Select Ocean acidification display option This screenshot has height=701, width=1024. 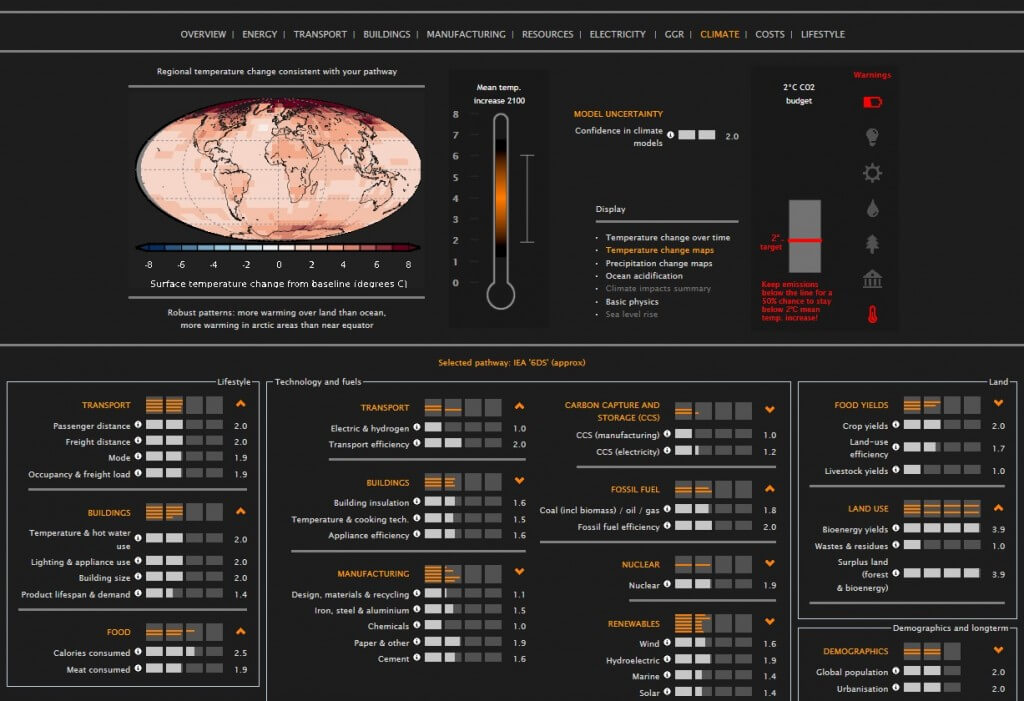[x=644, y=276]
